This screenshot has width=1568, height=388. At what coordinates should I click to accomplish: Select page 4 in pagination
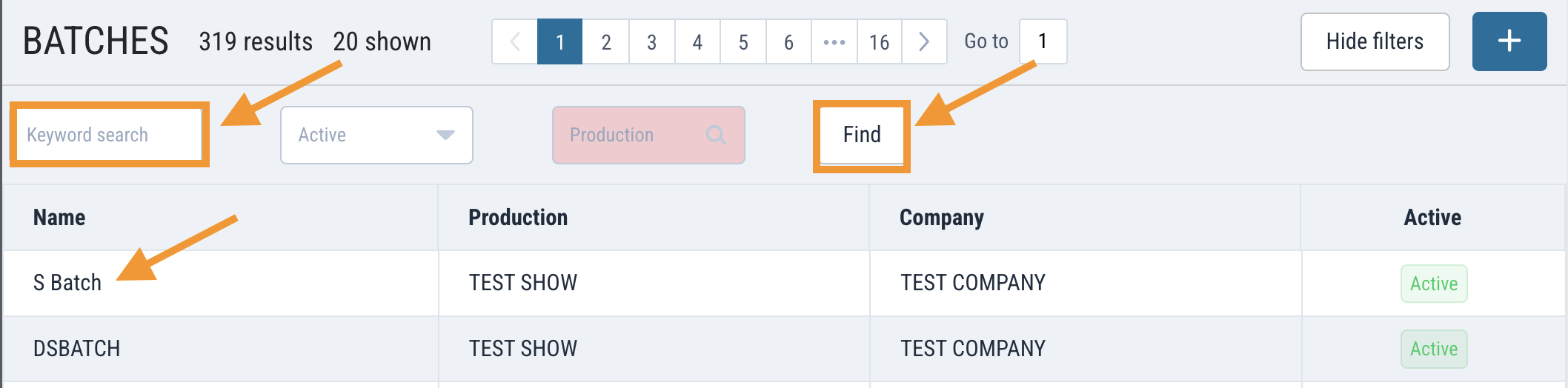pyautogui.click(x=697, y=42)
